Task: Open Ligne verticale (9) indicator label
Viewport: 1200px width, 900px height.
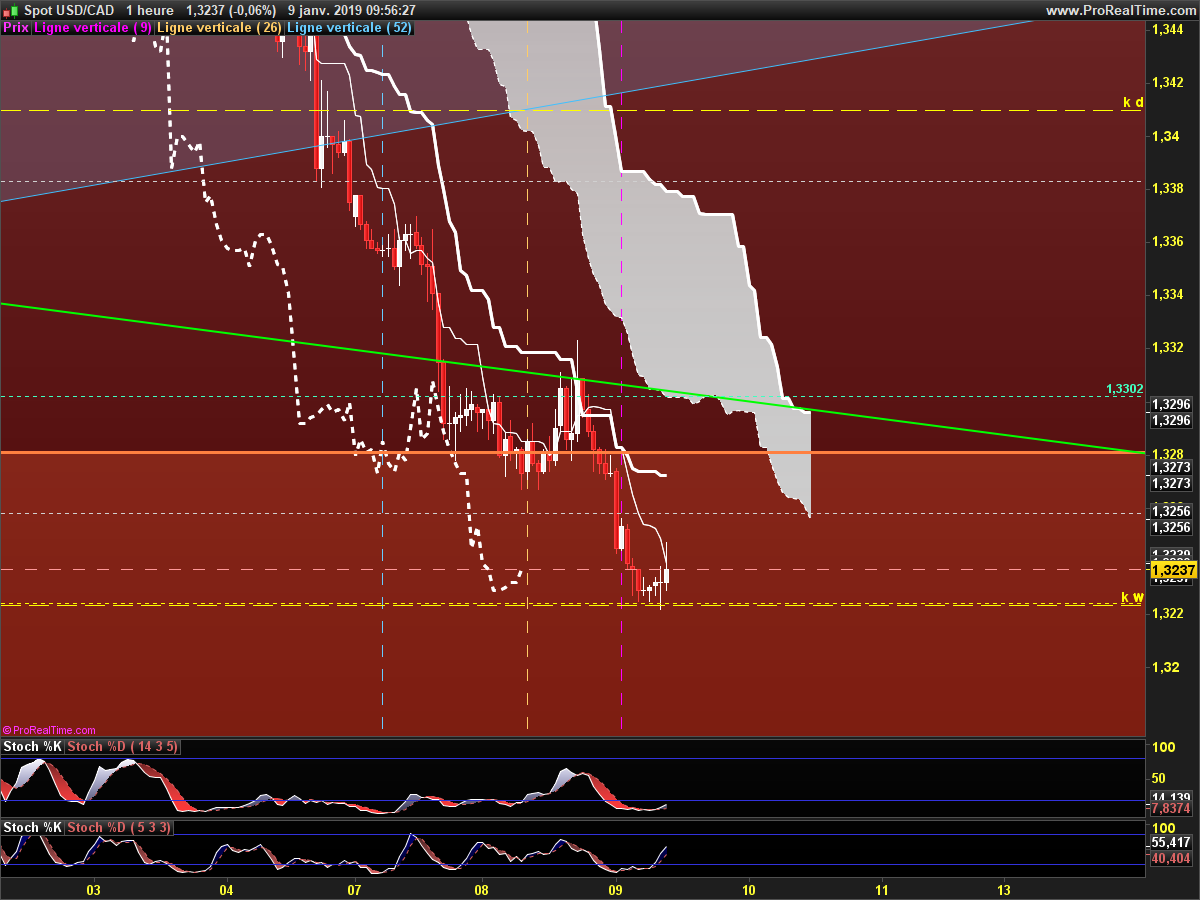Action: click(94, 28)
